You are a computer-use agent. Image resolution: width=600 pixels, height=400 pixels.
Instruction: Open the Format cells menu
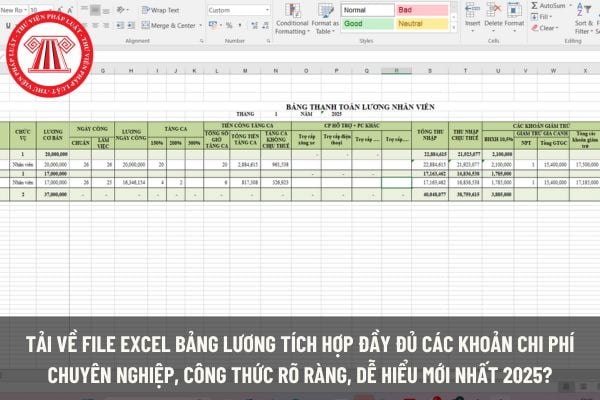point(514,15)
